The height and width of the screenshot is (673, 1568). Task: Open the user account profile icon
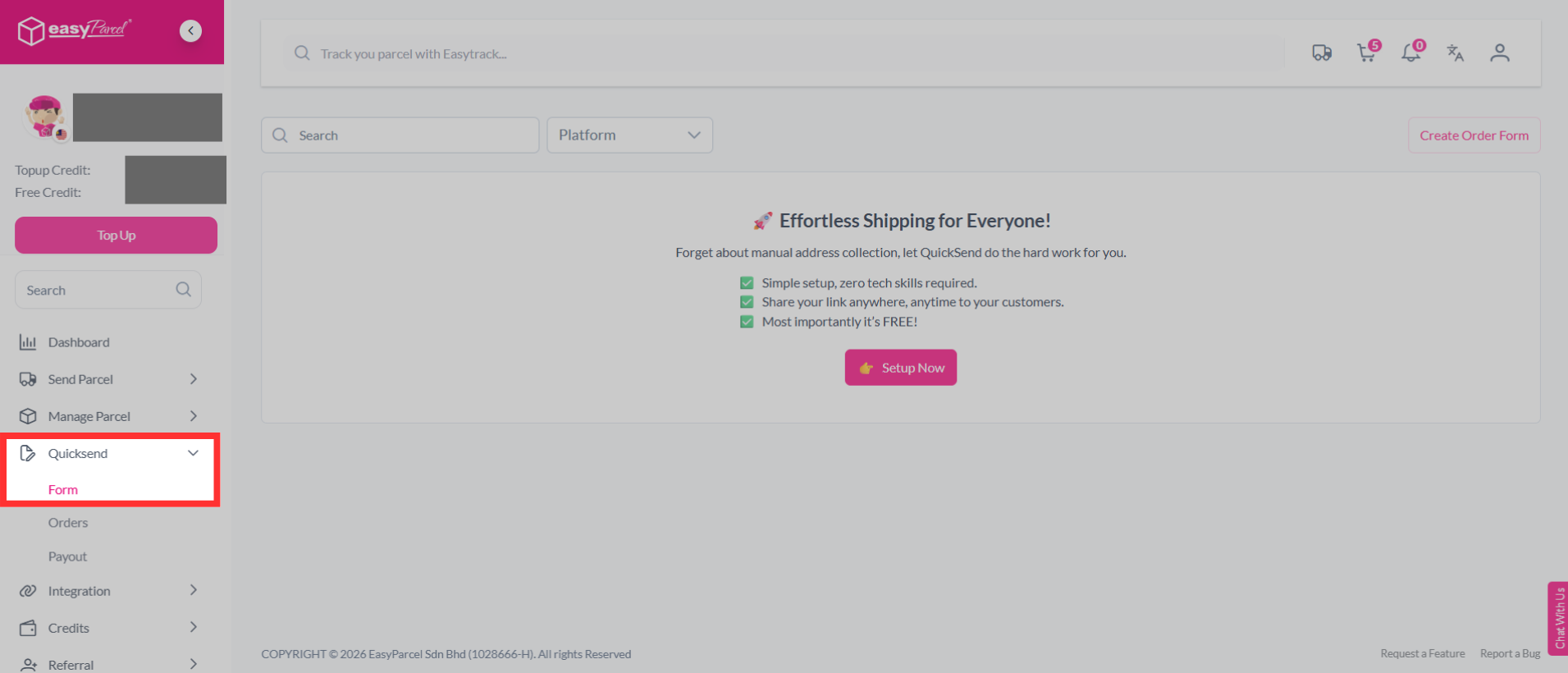tap(1499, 53)
